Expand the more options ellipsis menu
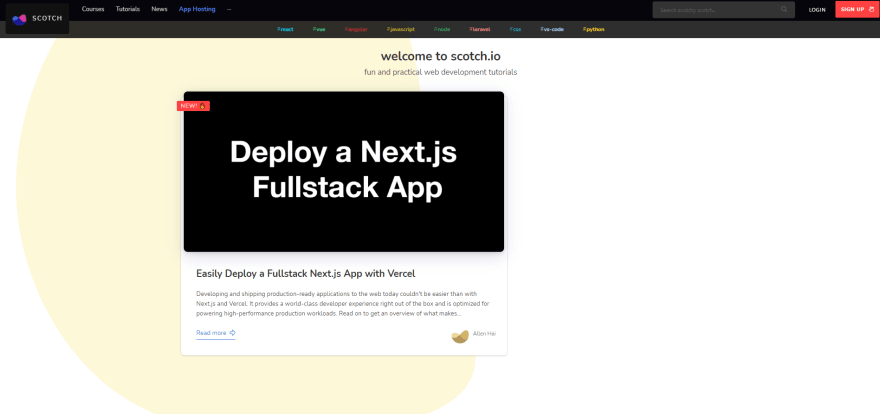Viewport: 880px width, 414px height. [229, 10]
